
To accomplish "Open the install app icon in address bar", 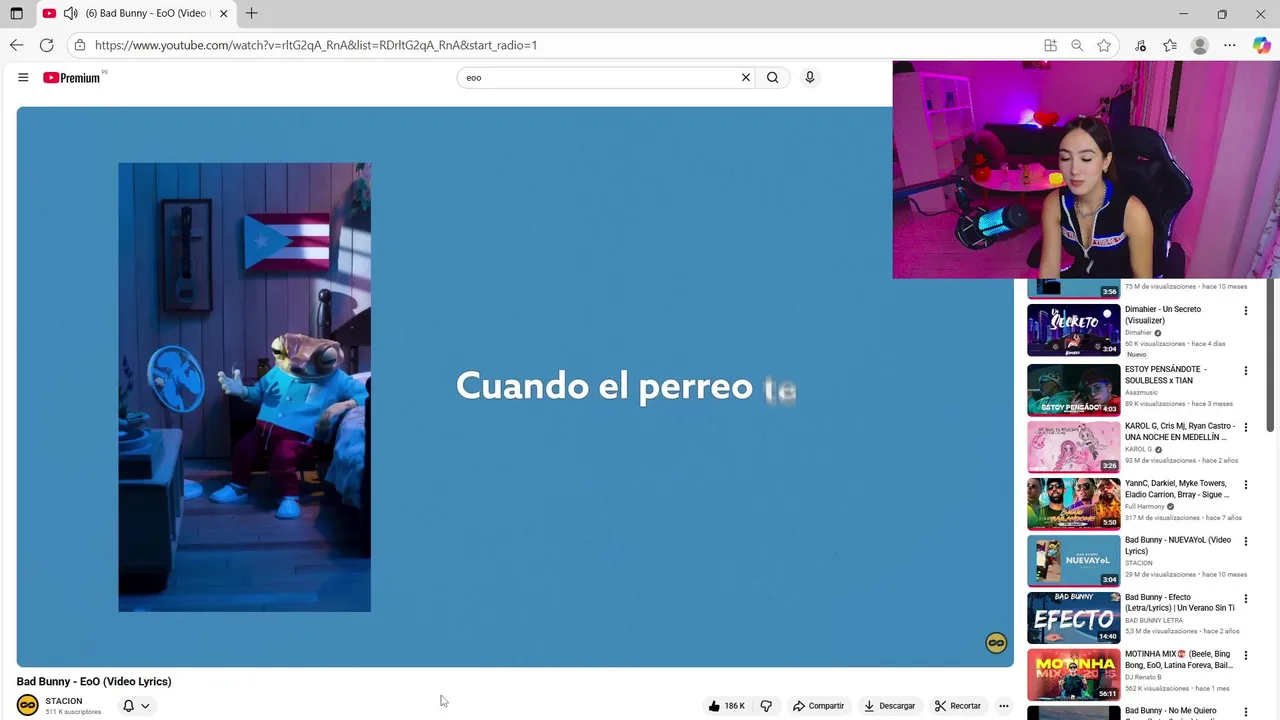I will [x=1050, y=45].
